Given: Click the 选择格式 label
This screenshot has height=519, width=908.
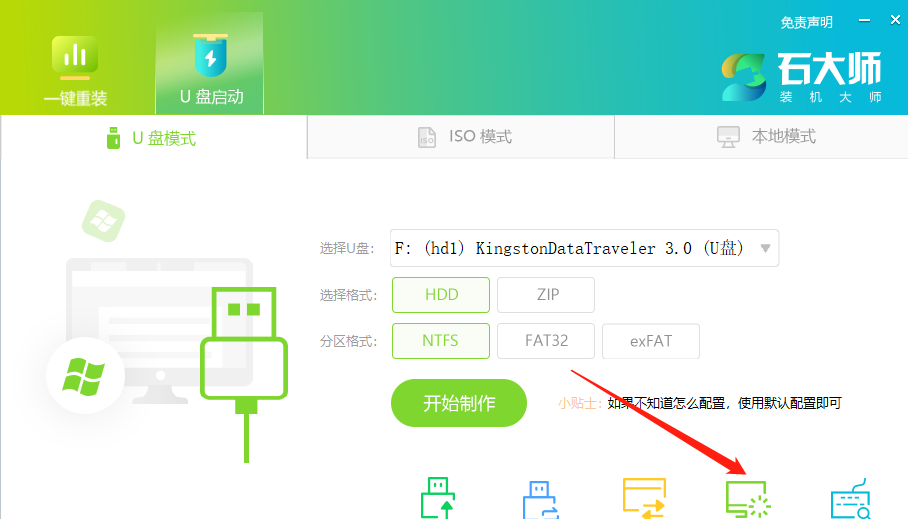Looking at the screenshot, I should [348, 295].
